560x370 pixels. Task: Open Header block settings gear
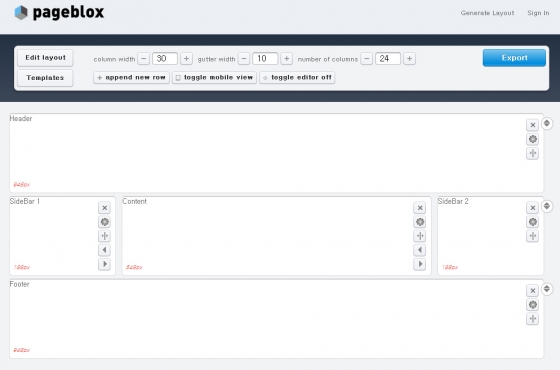click(x=532, y=139)
